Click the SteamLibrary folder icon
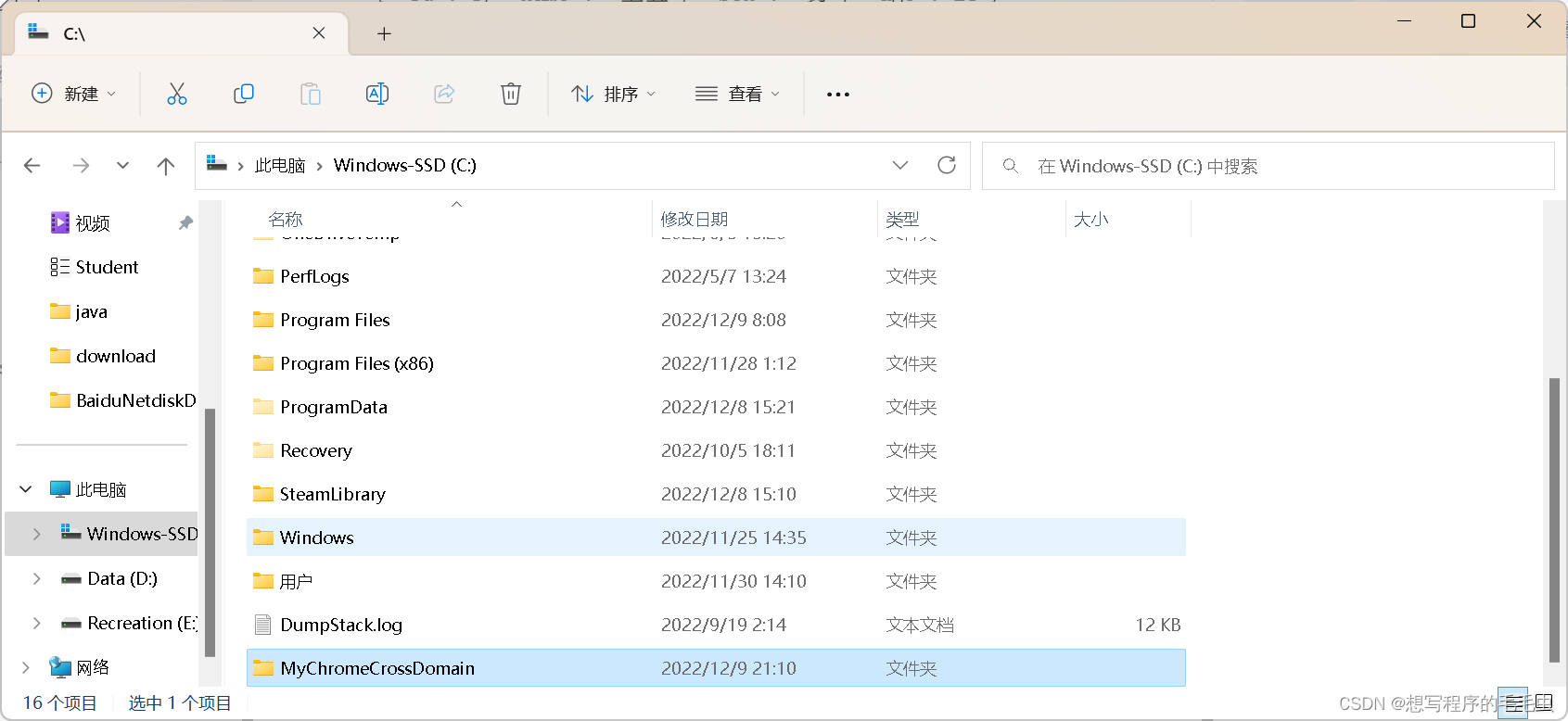 coord(263,494)
